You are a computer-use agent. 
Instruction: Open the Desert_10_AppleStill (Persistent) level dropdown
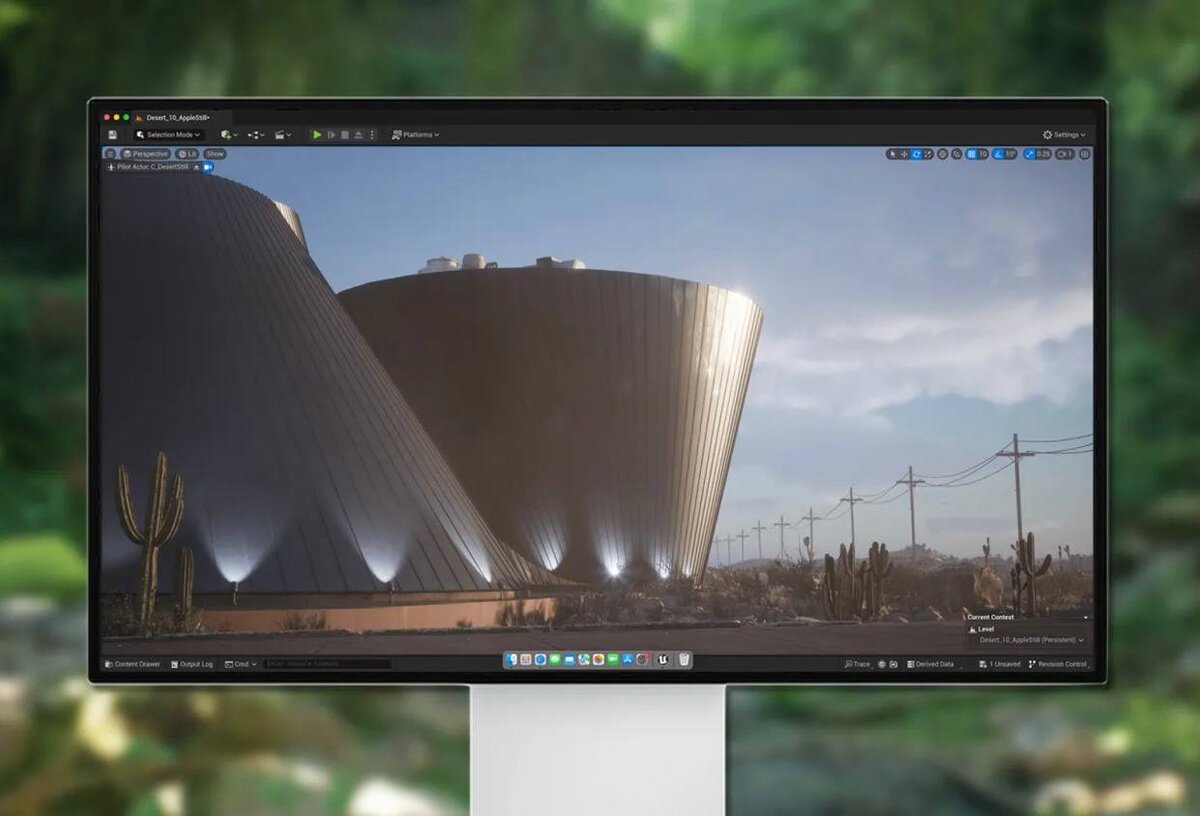click(x=1030, y=640)
